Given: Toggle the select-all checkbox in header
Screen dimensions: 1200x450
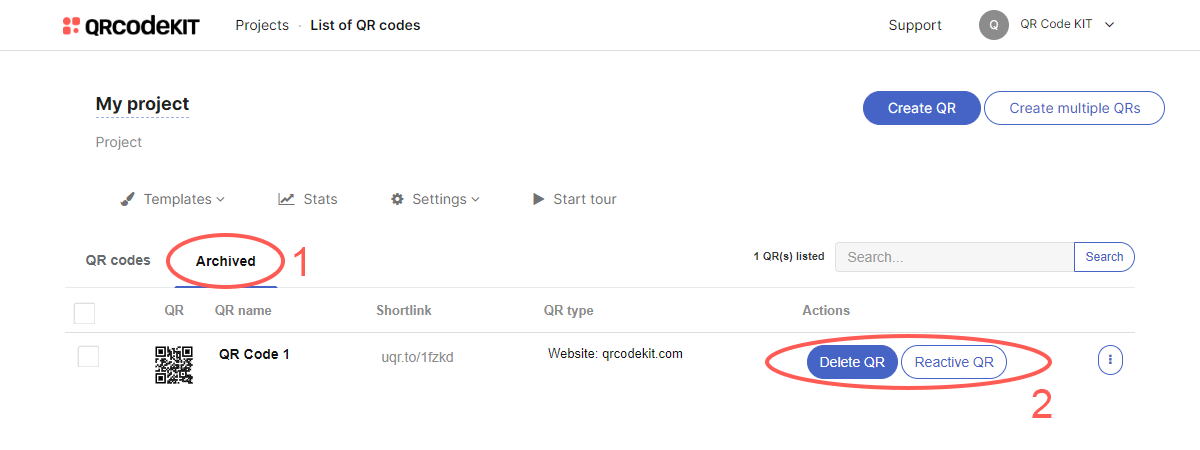Looking at the screenshot, I should 85,314.
